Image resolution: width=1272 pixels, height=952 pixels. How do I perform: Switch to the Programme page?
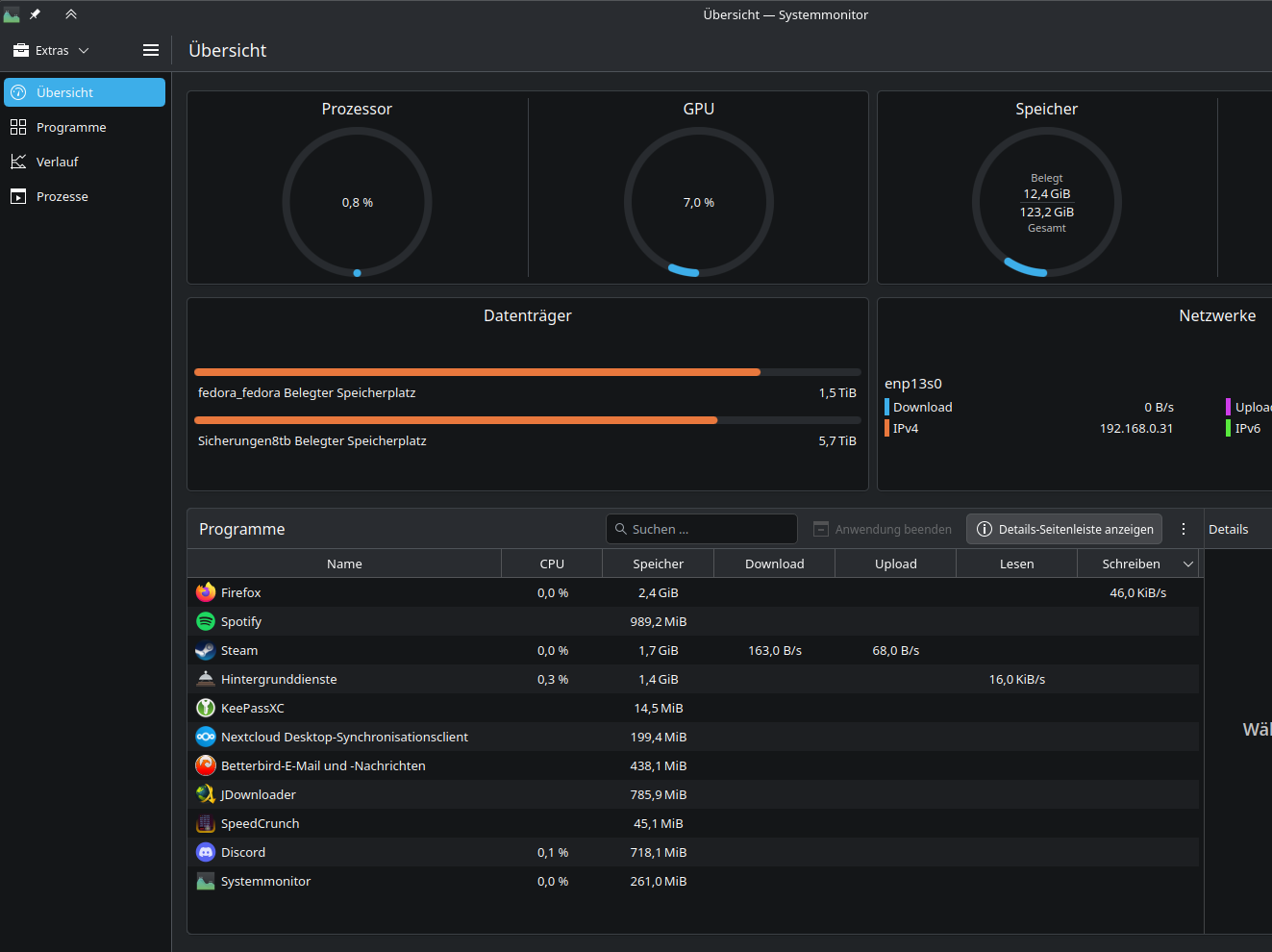[85, 127]
